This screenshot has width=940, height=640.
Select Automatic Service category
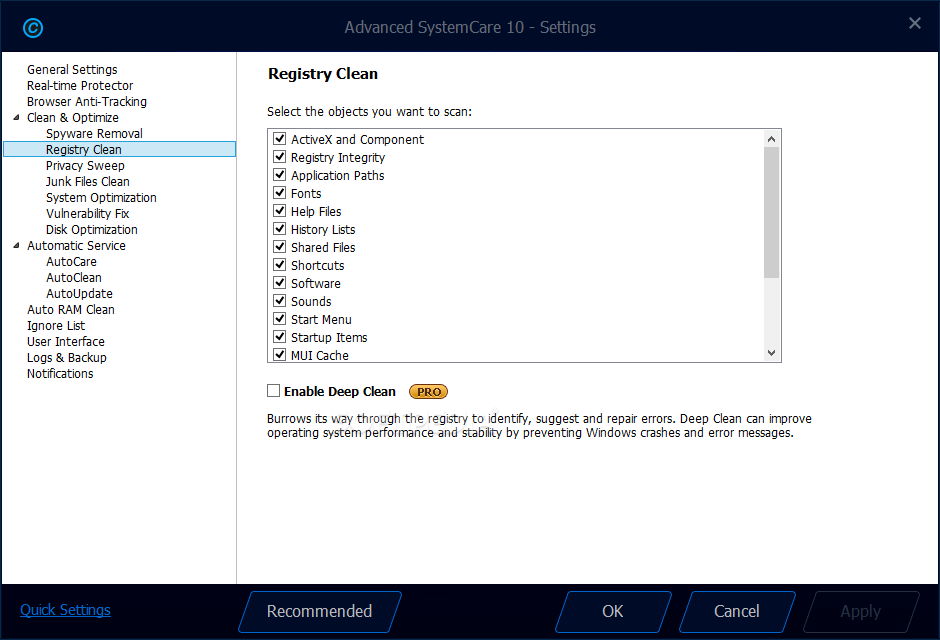click(76, 246)
